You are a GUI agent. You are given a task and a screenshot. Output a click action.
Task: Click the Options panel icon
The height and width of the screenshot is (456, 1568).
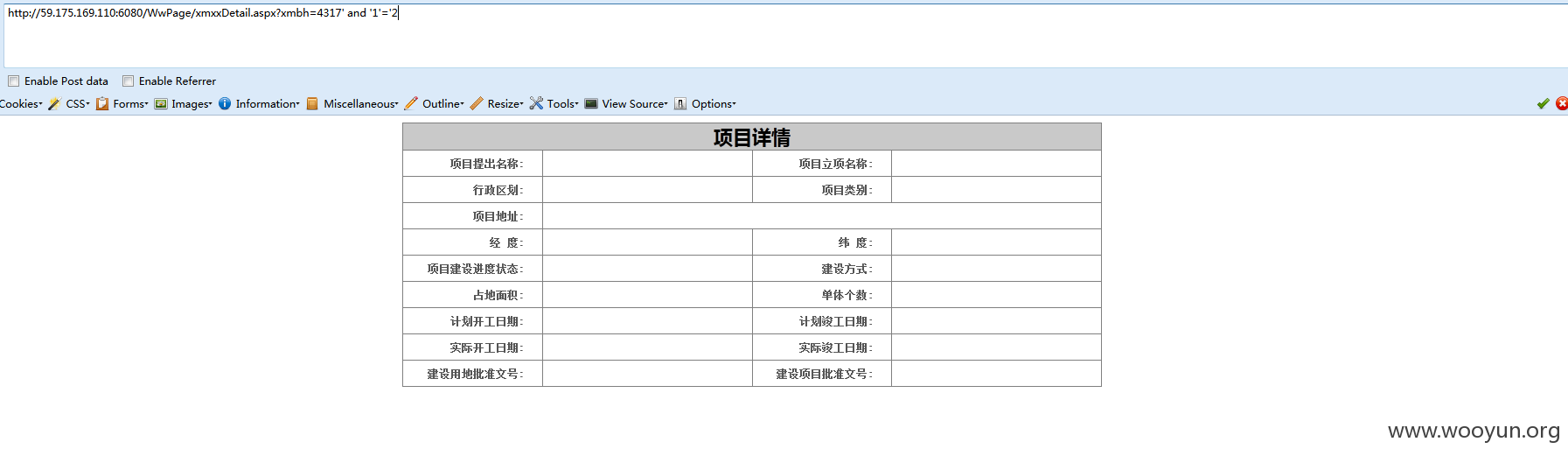click(x=680, y=104)
